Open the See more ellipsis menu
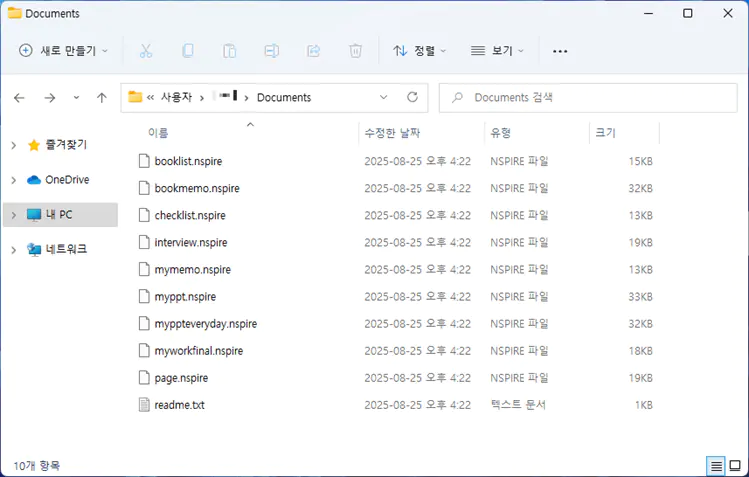The image size is (749, 477). 560,50
